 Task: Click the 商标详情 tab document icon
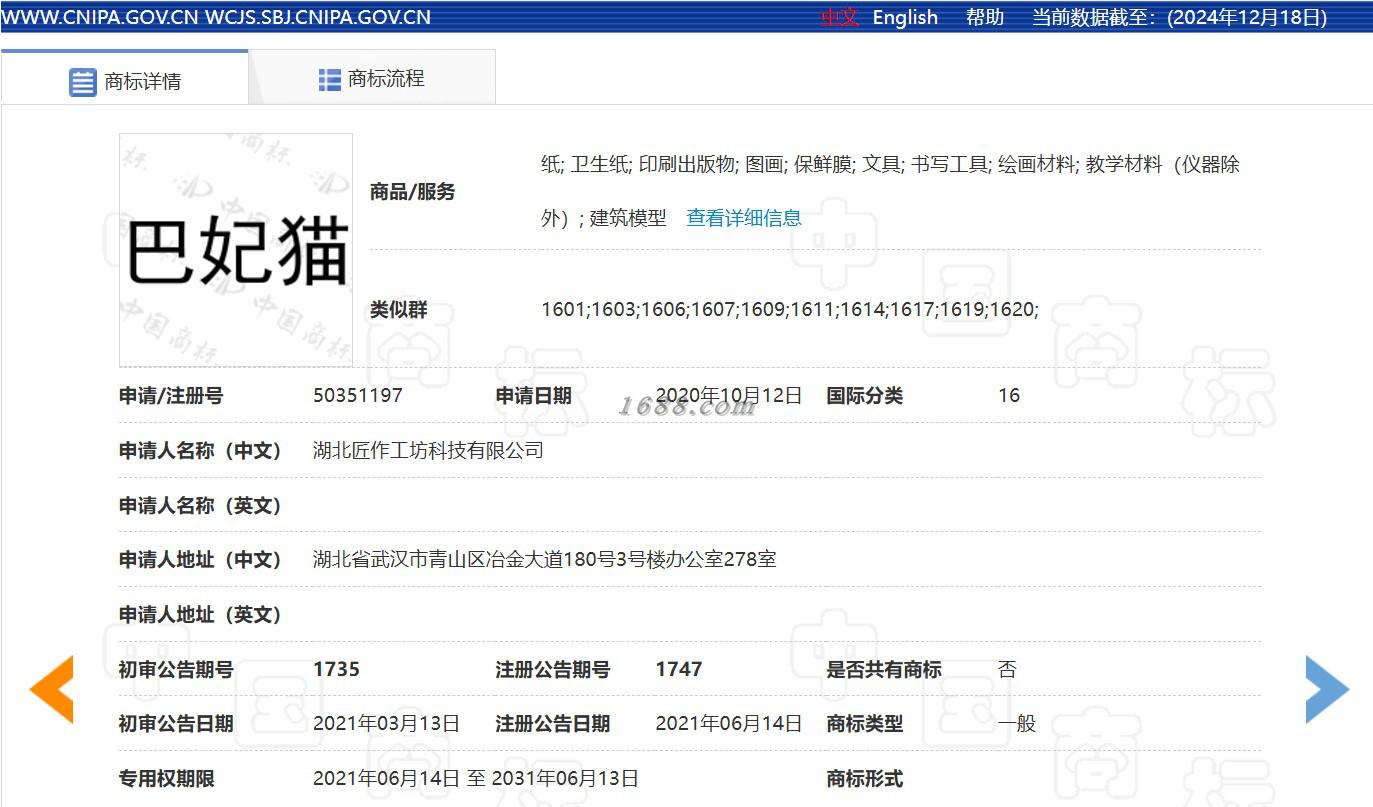(82, 82)
